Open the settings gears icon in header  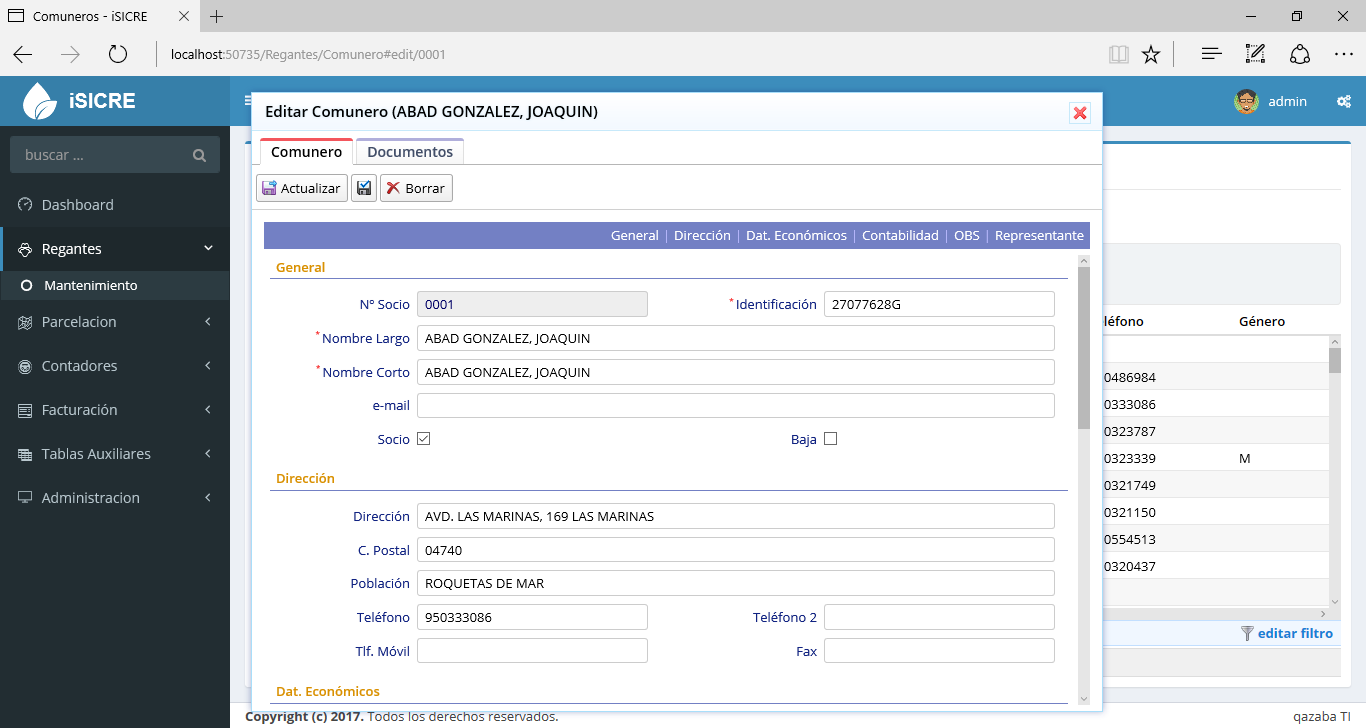point(1344,101)
